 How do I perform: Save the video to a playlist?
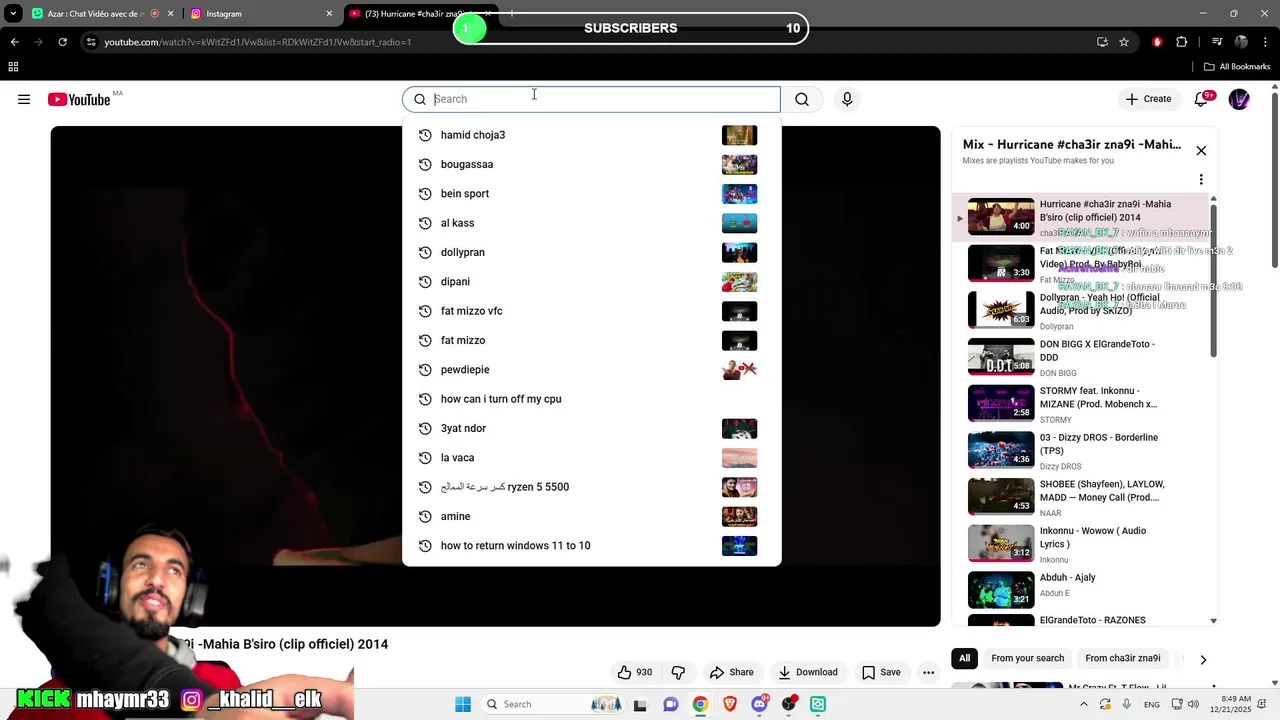click(881, 672)
